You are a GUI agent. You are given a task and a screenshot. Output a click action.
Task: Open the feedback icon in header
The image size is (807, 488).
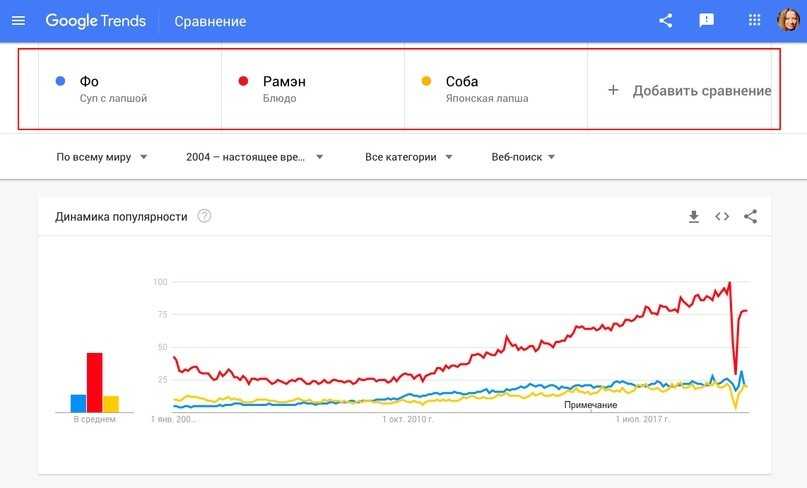(707, 21)
